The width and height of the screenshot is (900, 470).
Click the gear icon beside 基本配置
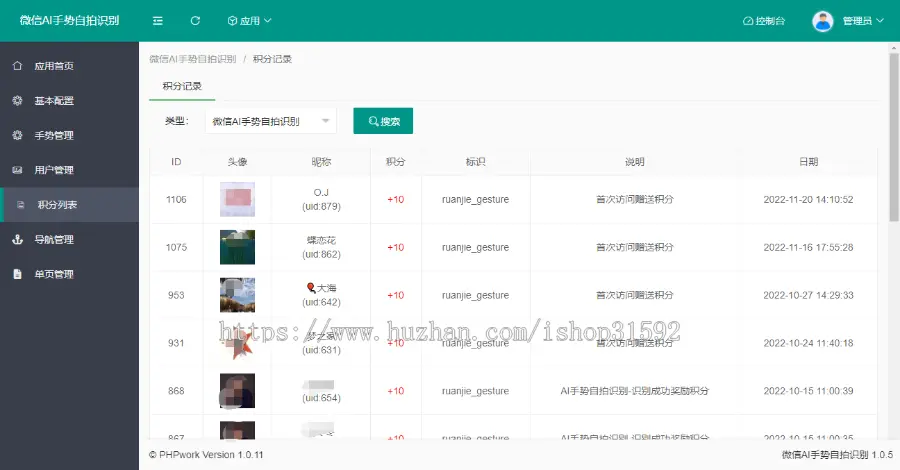pos(17,100)
